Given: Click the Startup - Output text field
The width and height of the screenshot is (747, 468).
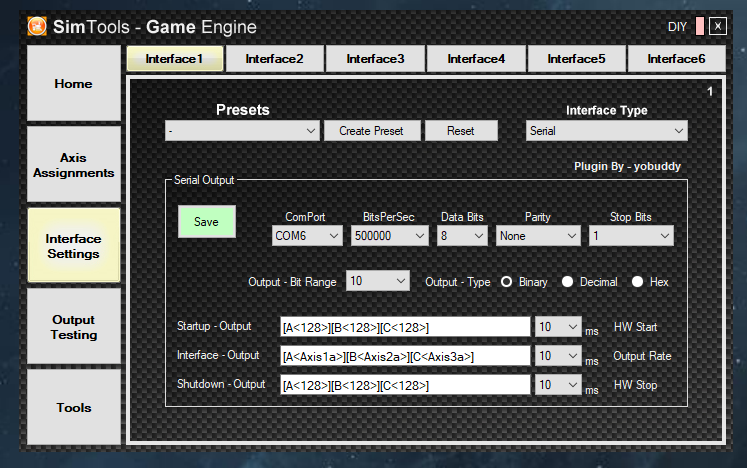Looking at the screenshot, I should tap(405, 327).
